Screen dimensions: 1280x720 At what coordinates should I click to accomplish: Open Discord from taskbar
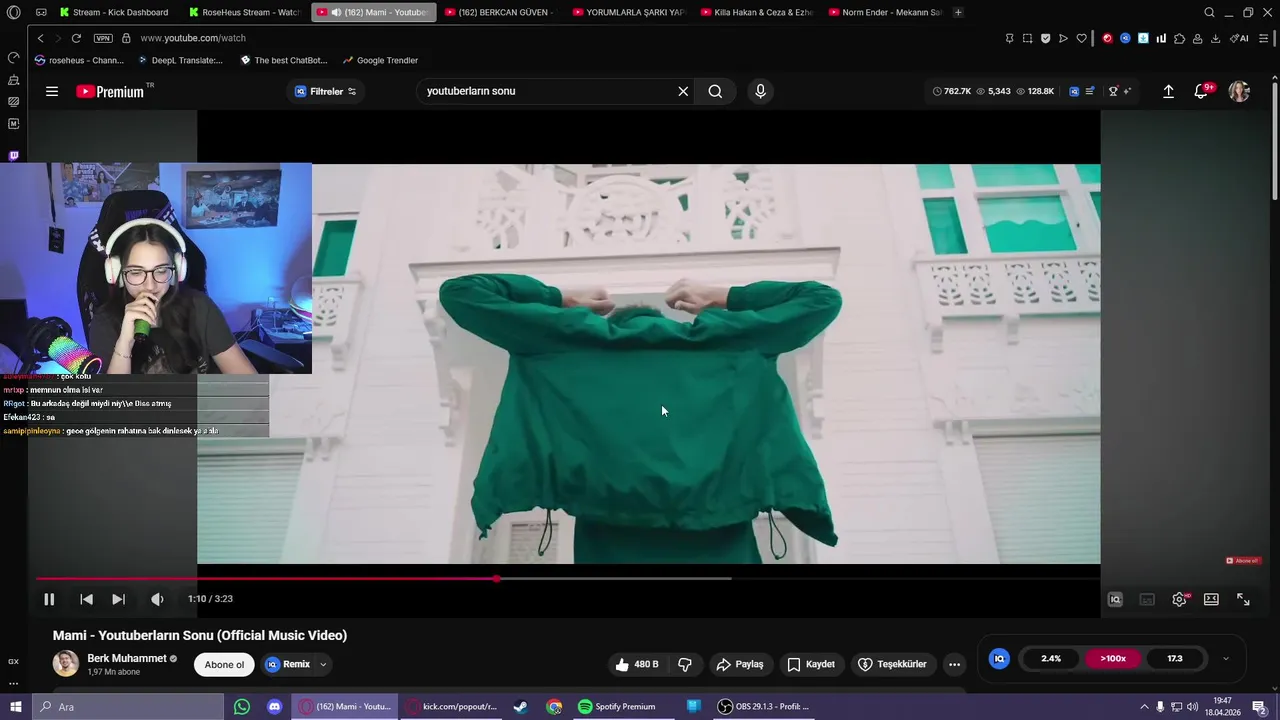[x=274, y=706]
